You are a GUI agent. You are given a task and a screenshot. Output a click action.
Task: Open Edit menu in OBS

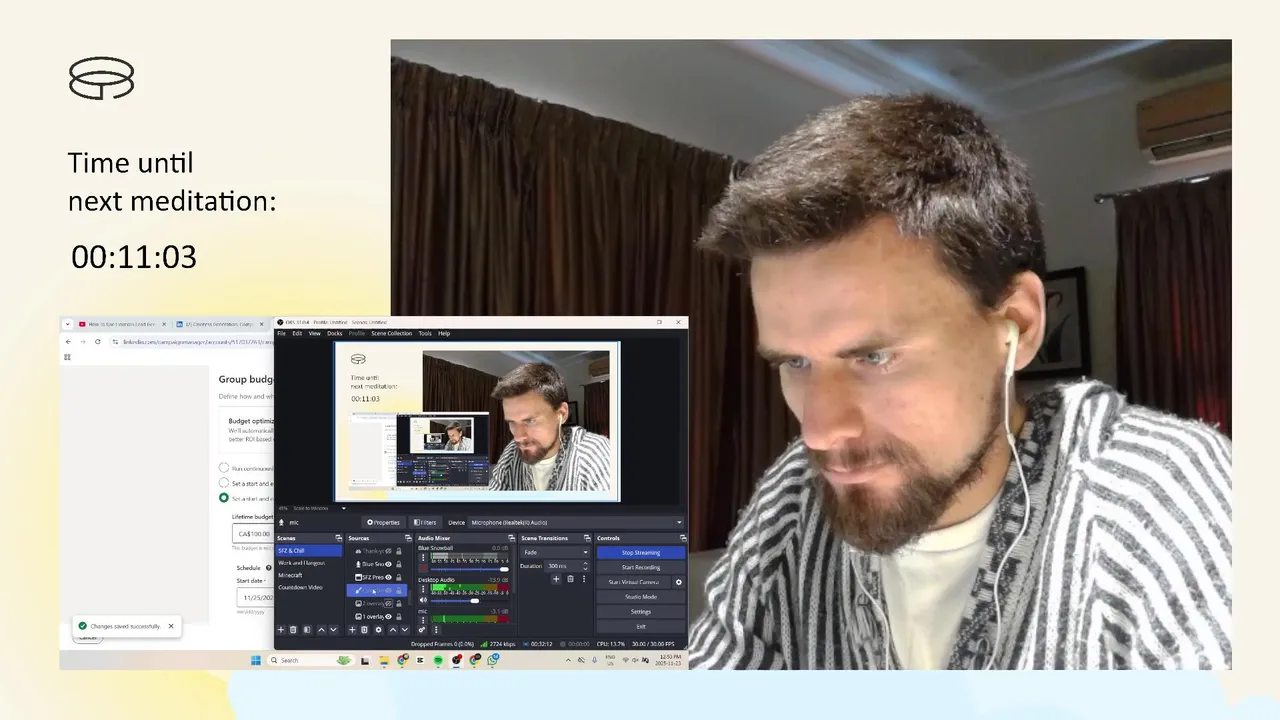297,333
